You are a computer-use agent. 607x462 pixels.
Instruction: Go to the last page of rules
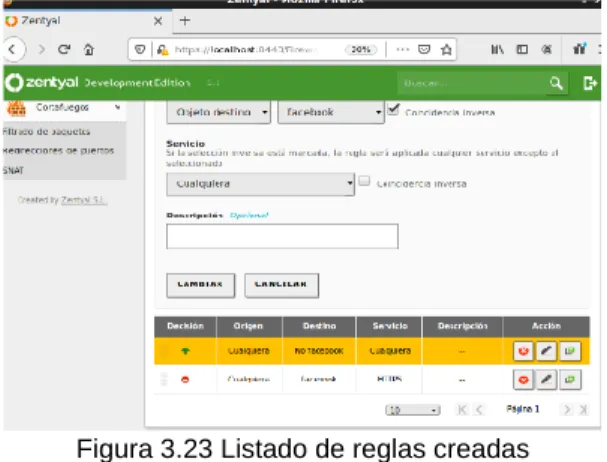(x=583, y=409)
